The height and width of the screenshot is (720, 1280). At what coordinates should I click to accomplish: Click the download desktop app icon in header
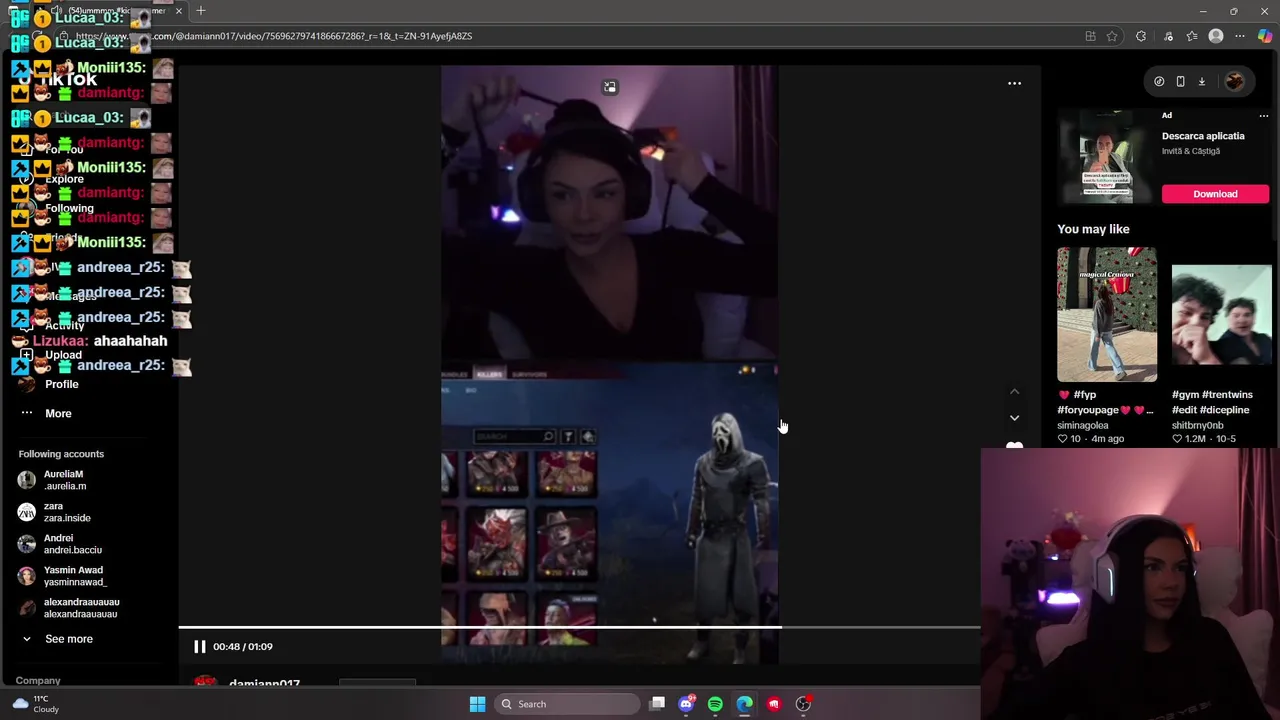[x=1202, y=82]
